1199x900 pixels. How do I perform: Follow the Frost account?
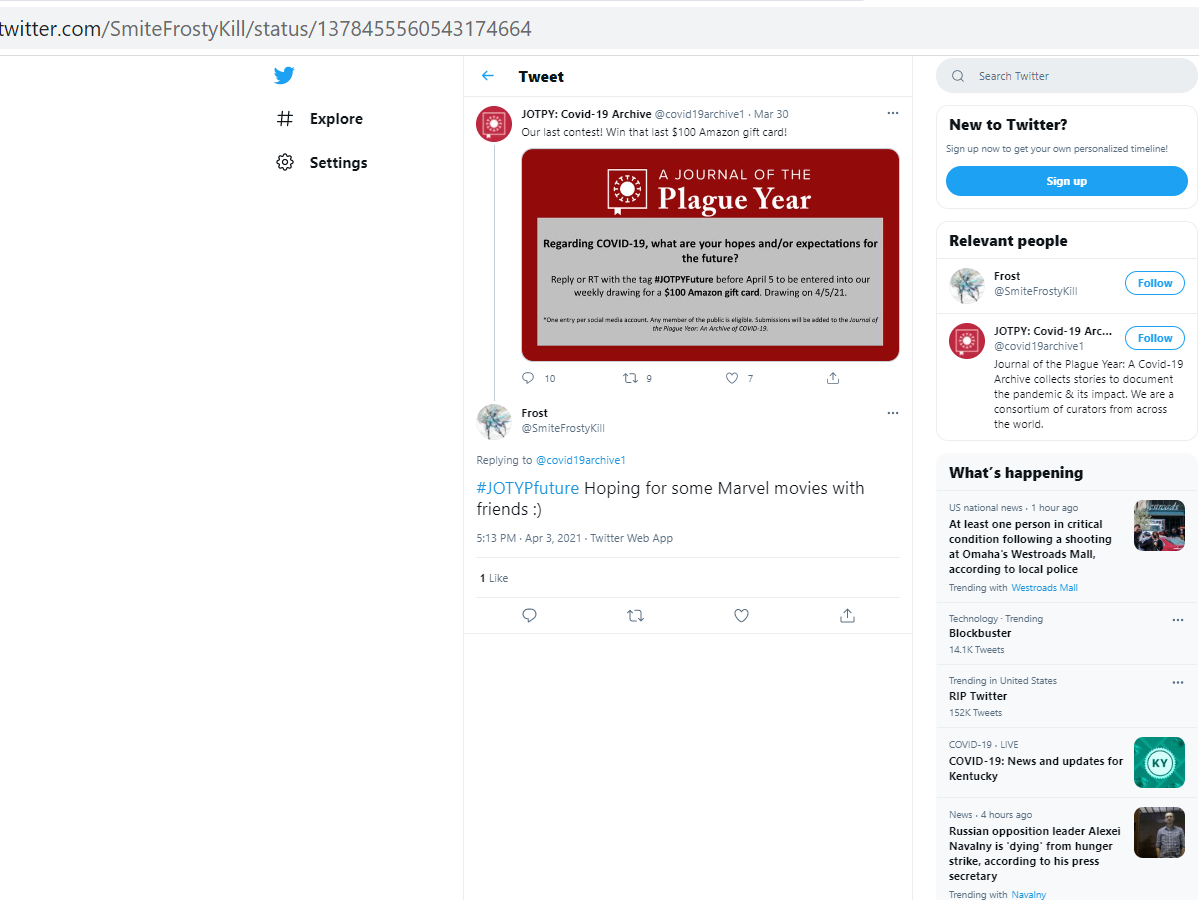(1154, 283)
